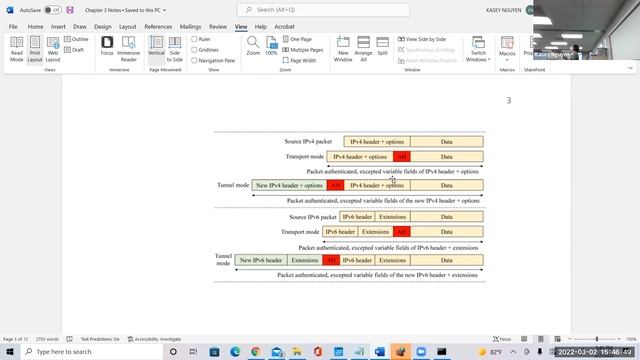Open the Acrobat tab
This screenshot has width=640, height=360.
coord(284,27)
